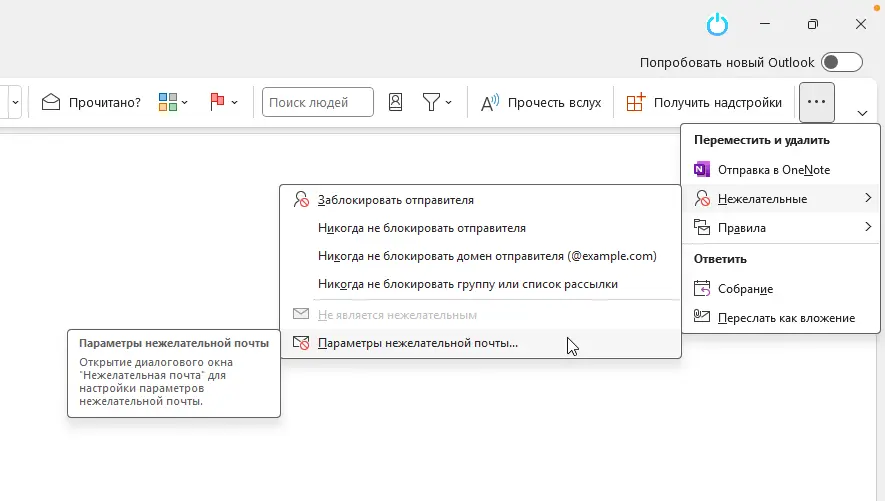885x501 pixels.
Task: Click the Read/Unread envelope icon
Action: pyautogui.click(x=52, y=102)
